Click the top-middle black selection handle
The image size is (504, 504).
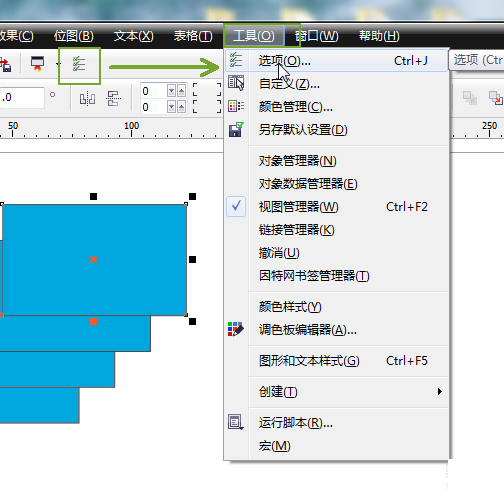93,196
